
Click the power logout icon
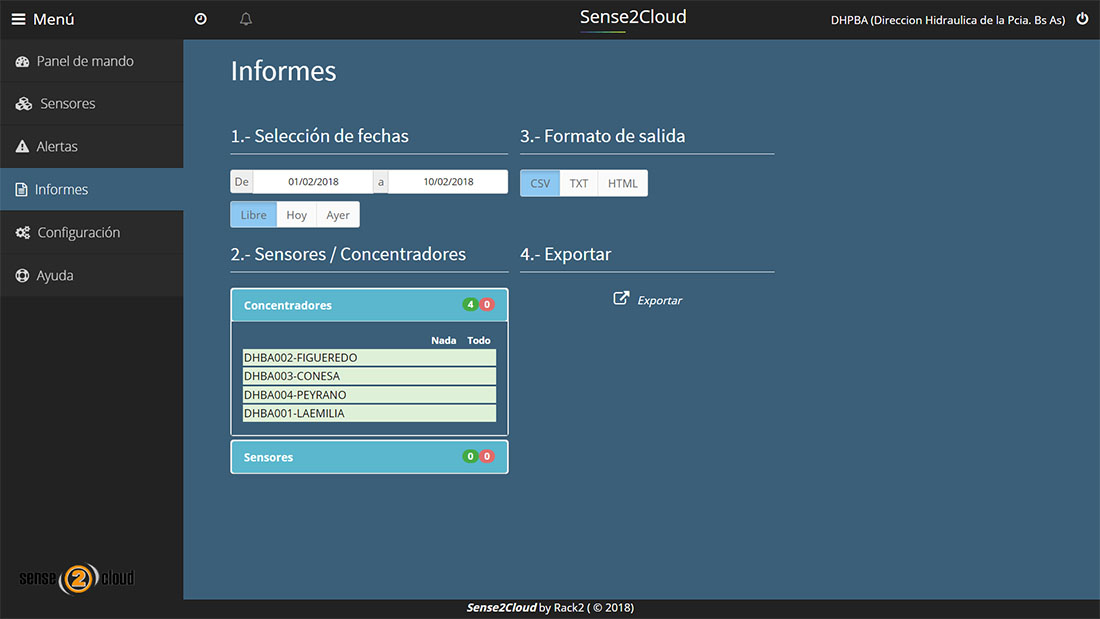coord(1082,19)
